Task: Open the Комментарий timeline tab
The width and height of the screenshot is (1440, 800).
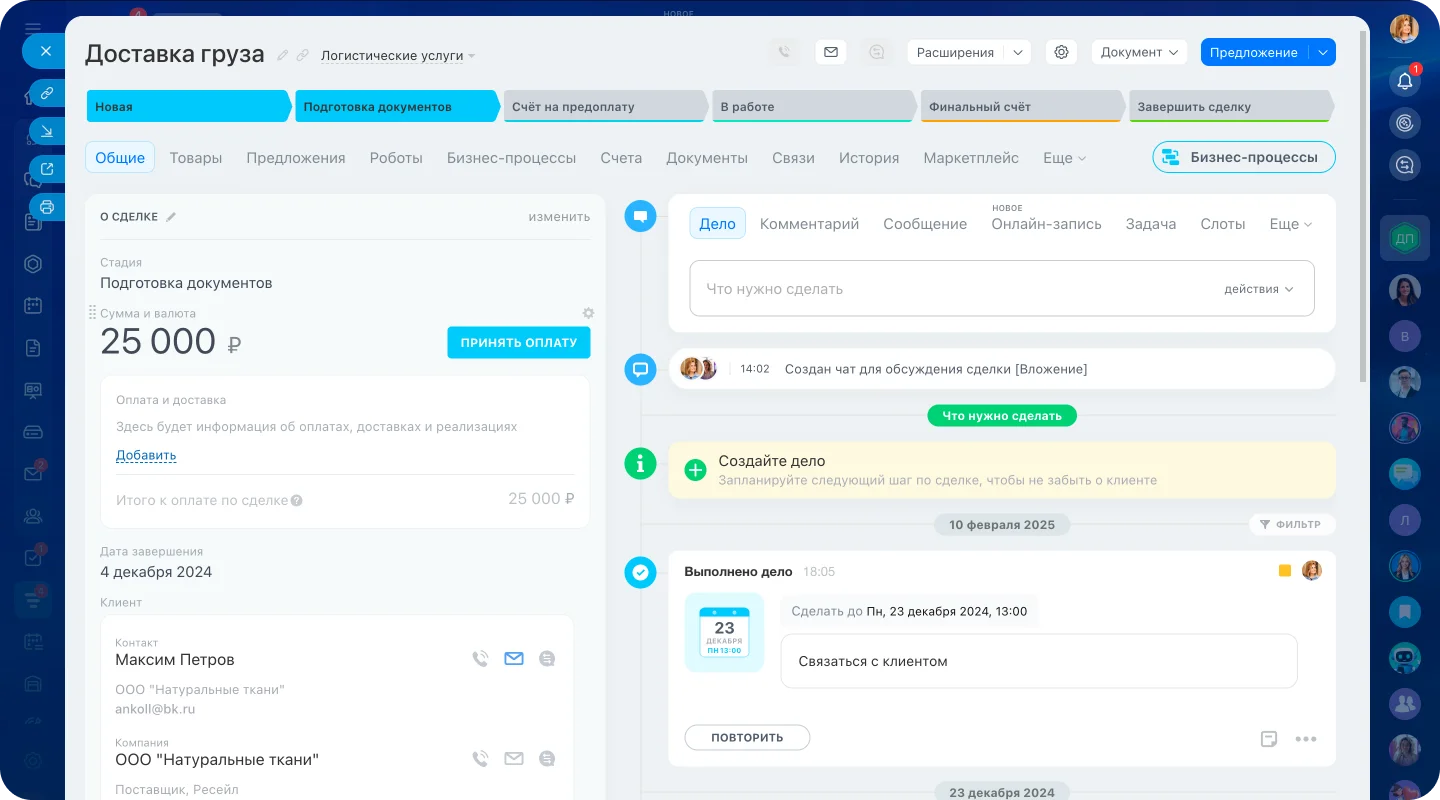Action: 809,224
